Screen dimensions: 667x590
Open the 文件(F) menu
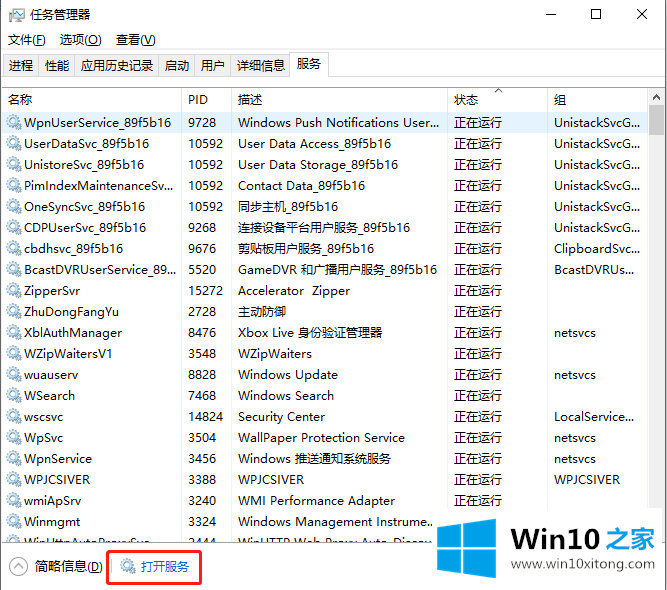[26, 40]
